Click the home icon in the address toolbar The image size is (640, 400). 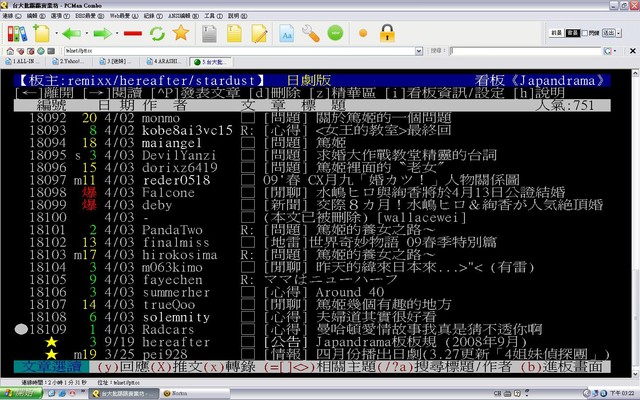[10, 51]
